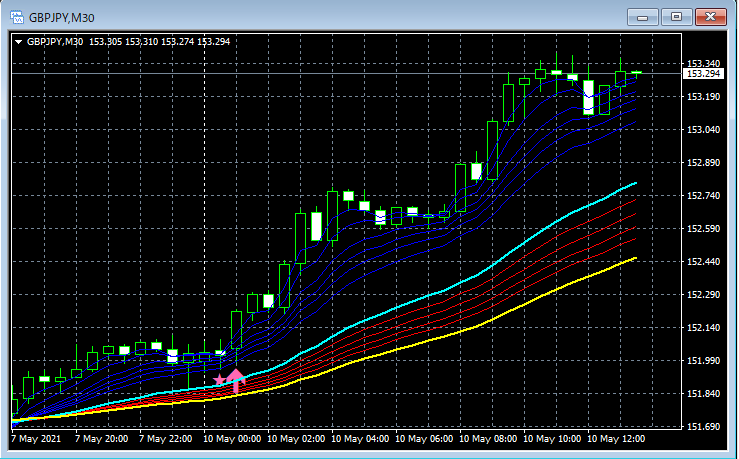
Task: Select the 10 May 00:00 time label
Action: point(232,439)
